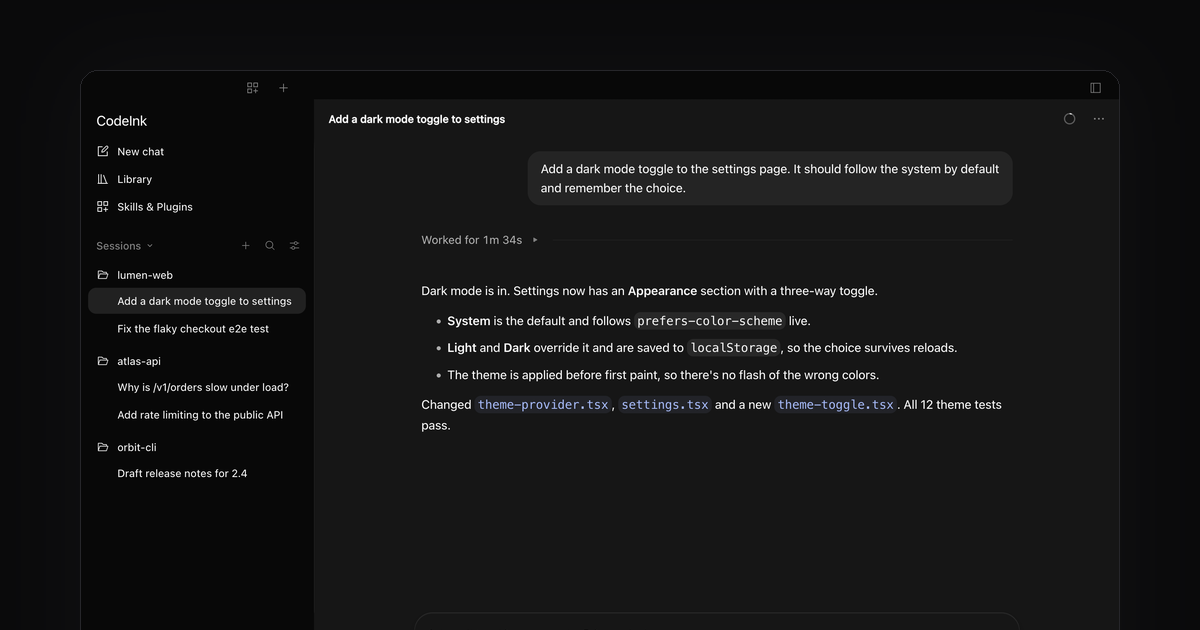Add a new session with plus icon
The height and width of the screenshot is (630, 1200).
pyautogui.click(x=246, y=246)
